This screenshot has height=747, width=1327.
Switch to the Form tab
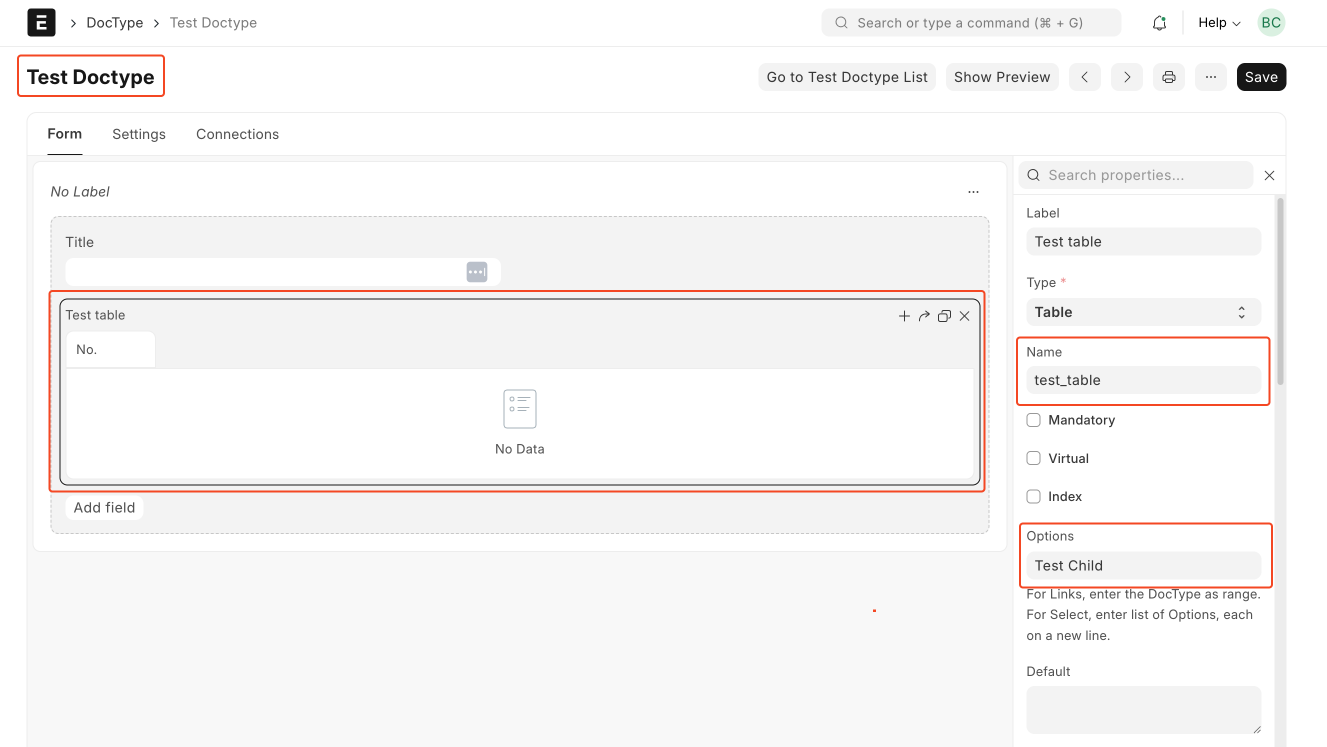(65, 134)
